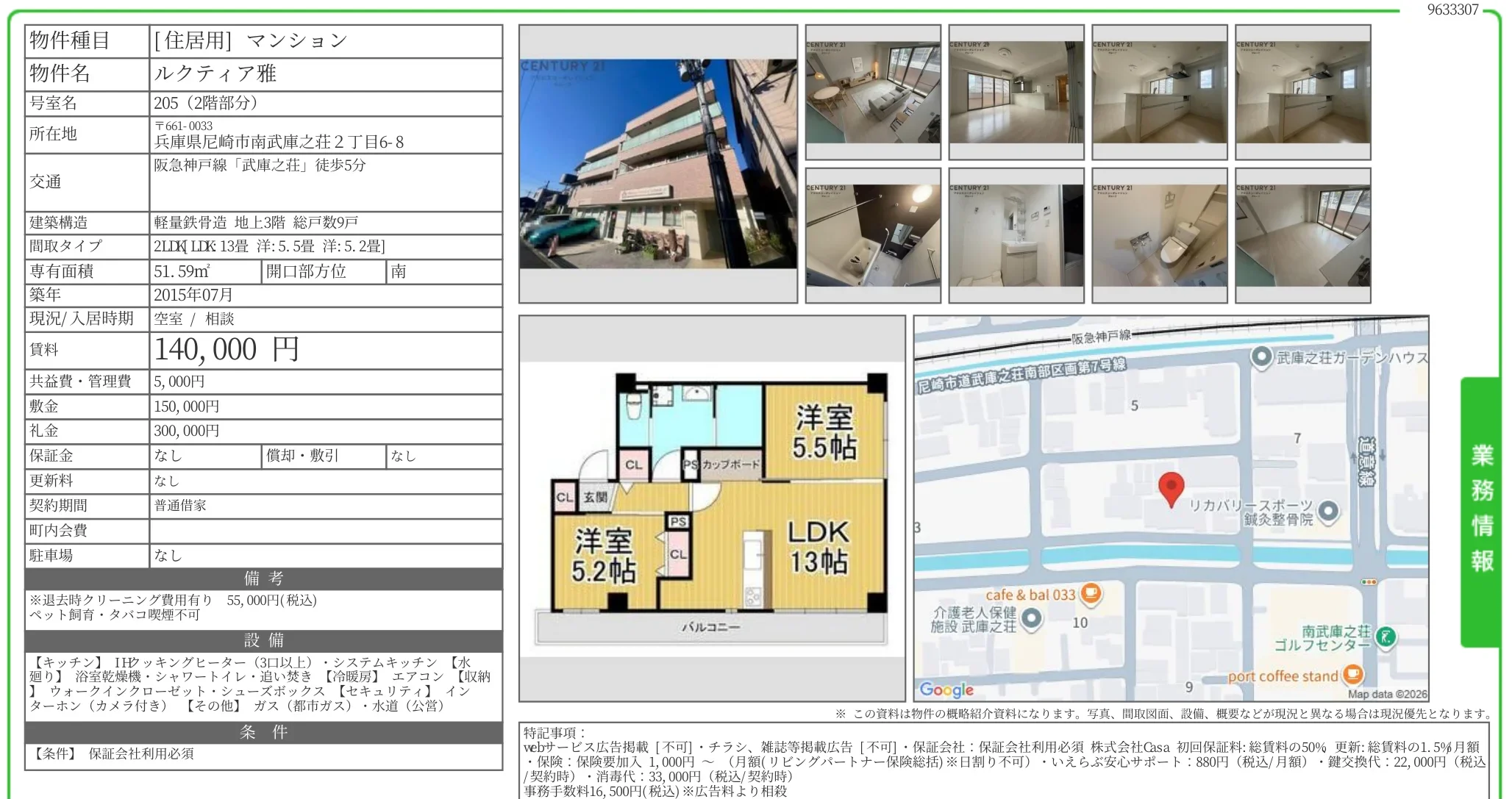Click the 介護老人保健施設 武庫之荘 marker icon

pyautogui.click(x=1032, y=619)
